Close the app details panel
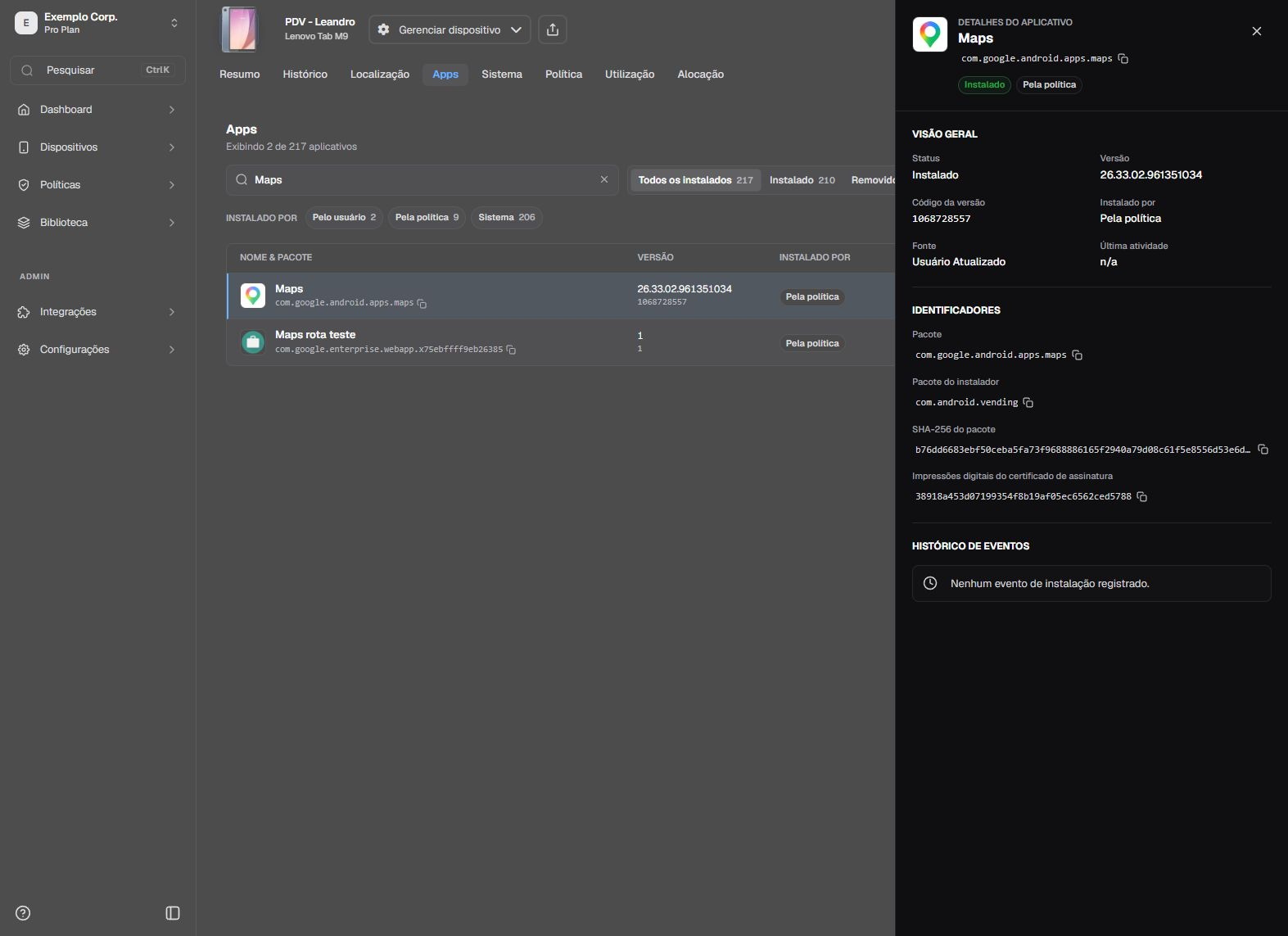This screenshot has width=1288, height=936. 1257,31
